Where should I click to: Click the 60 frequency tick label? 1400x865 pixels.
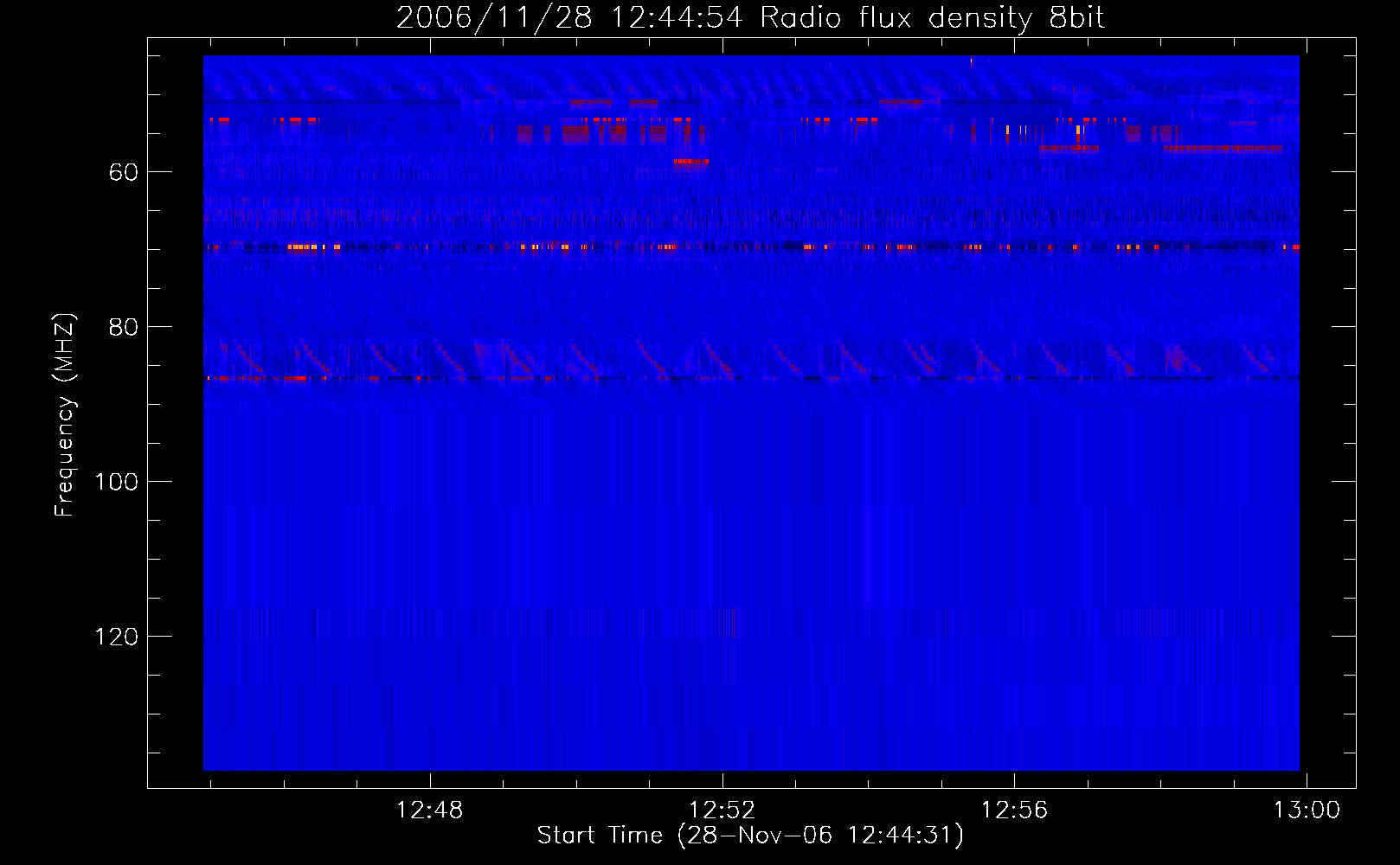tap(123, 172)
